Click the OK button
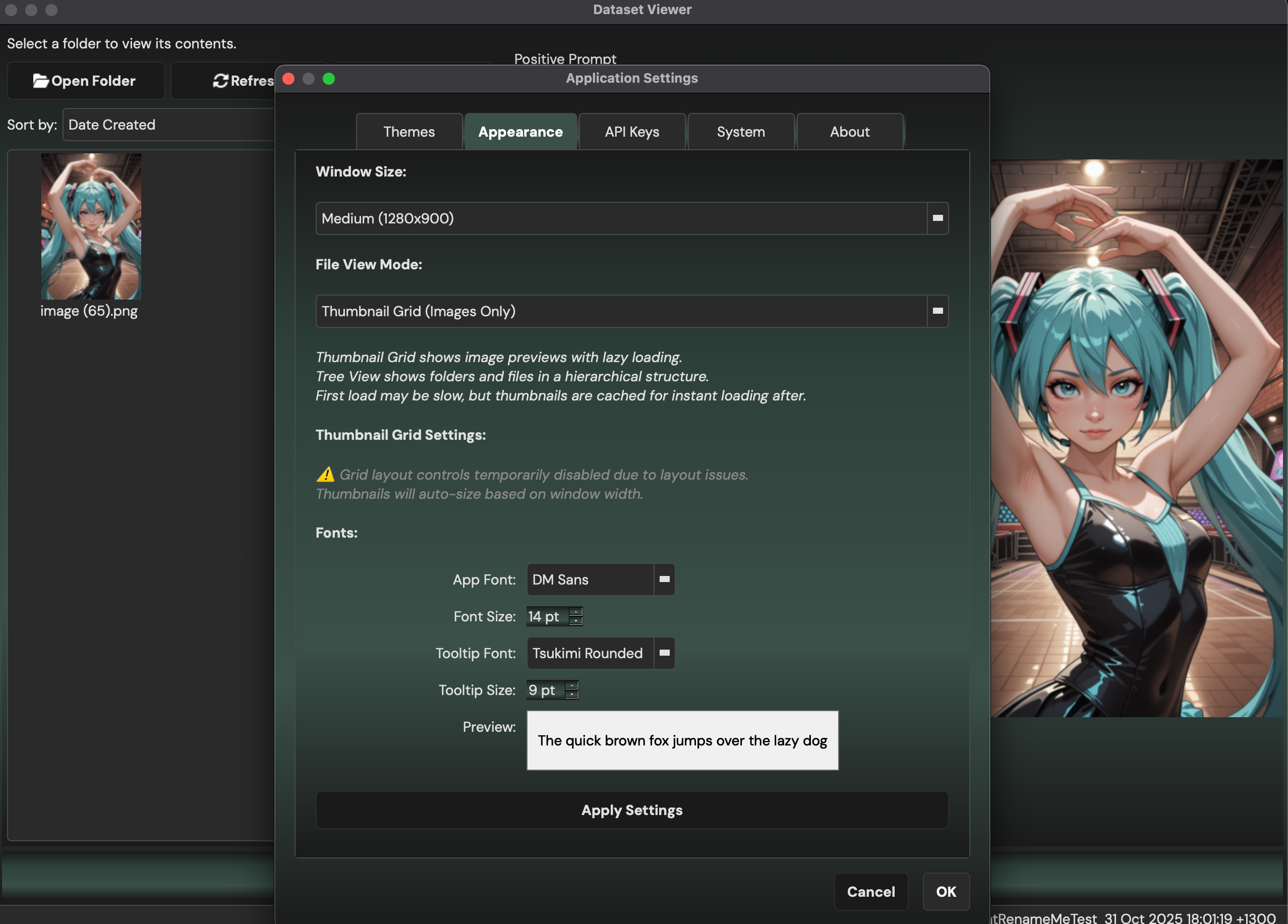This screenshot has height=924, width=1288. click(x=946, y=892)
